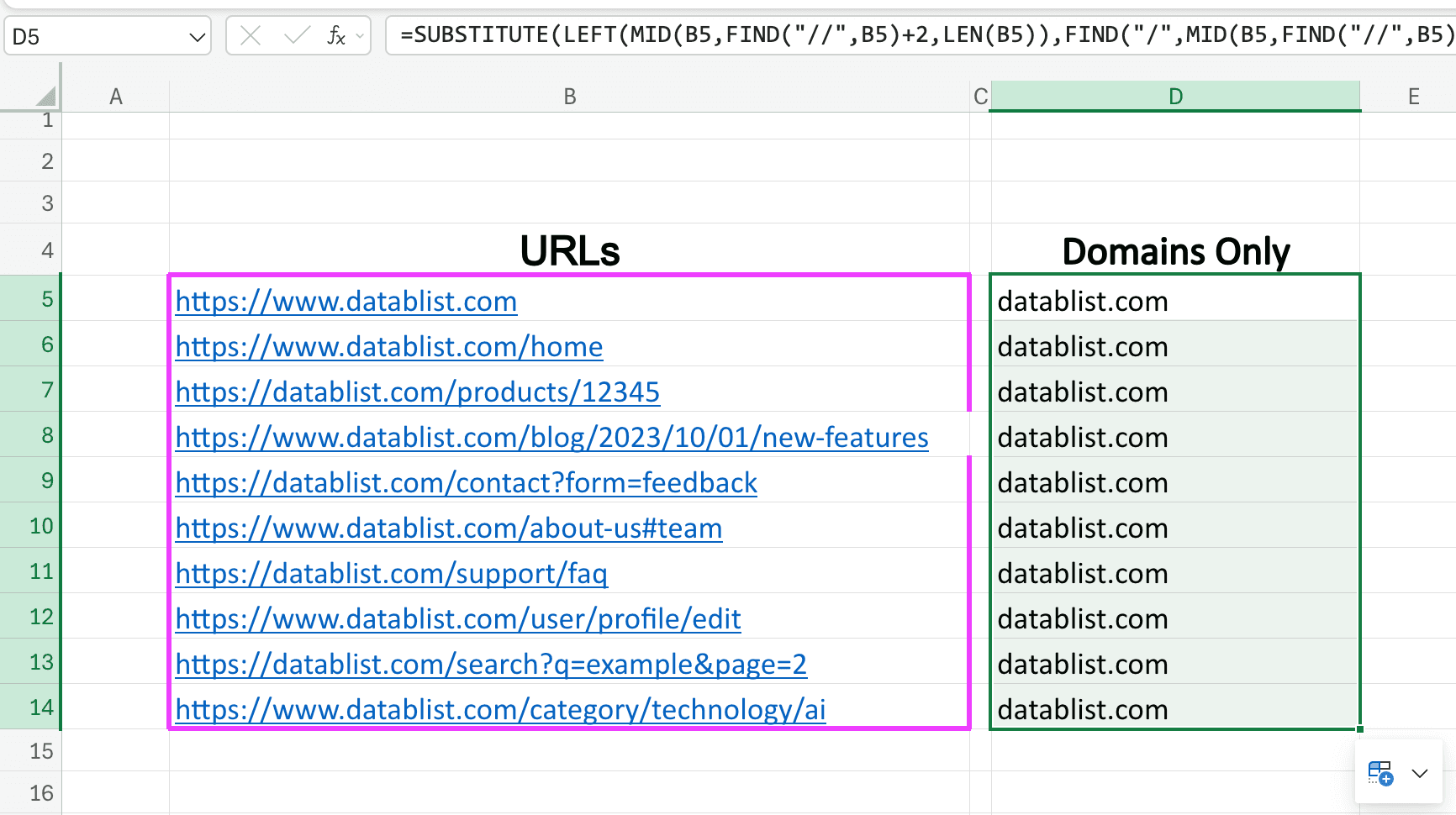The height and width of the screenshot is (815, 1456).
Task: Open the products/12345 hyperlink
Action: (x=418, y=392)
